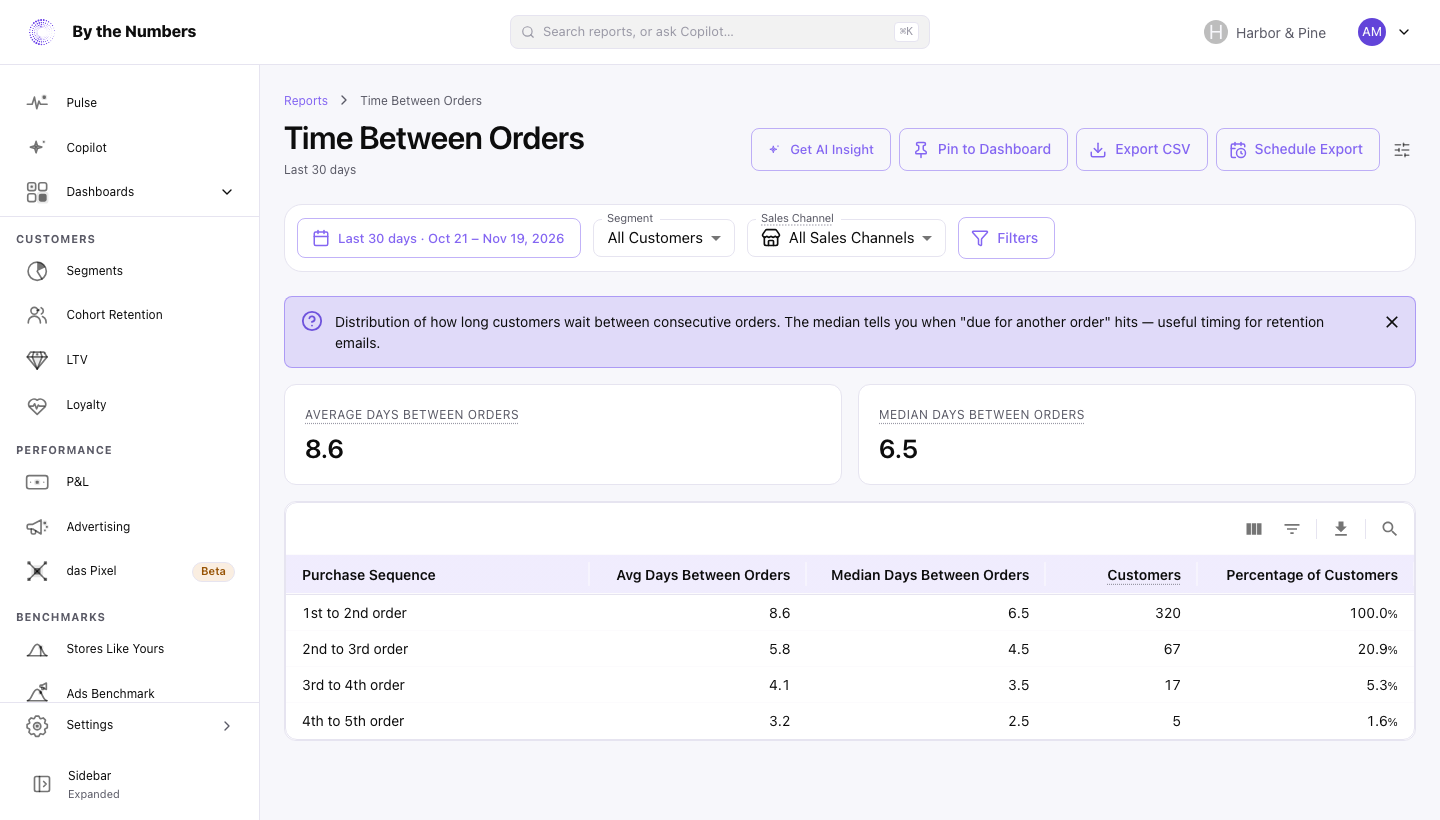Click Pin to Dashboard button
Screen dimensions: 1440x820
[x=983, y=149]
